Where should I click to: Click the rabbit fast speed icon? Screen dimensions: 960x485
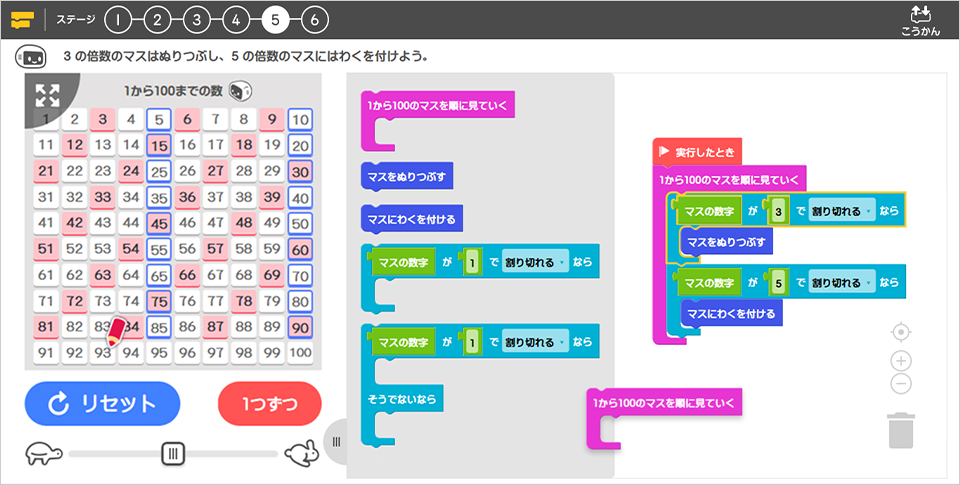coord(301,454)
